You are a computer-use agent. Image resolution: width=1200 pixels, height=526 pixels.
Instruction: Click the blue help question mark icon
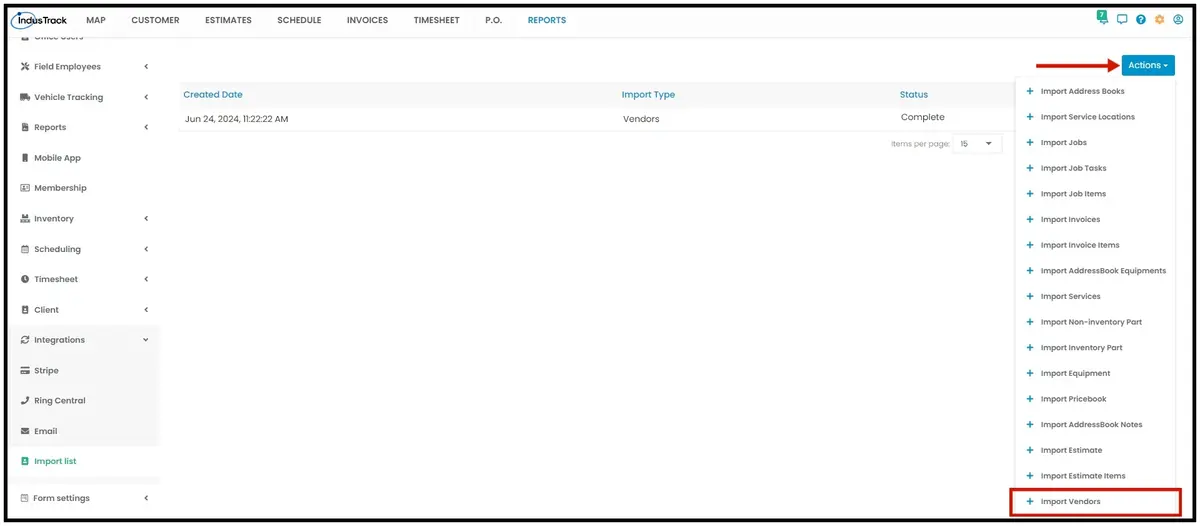coord(1141,19)
